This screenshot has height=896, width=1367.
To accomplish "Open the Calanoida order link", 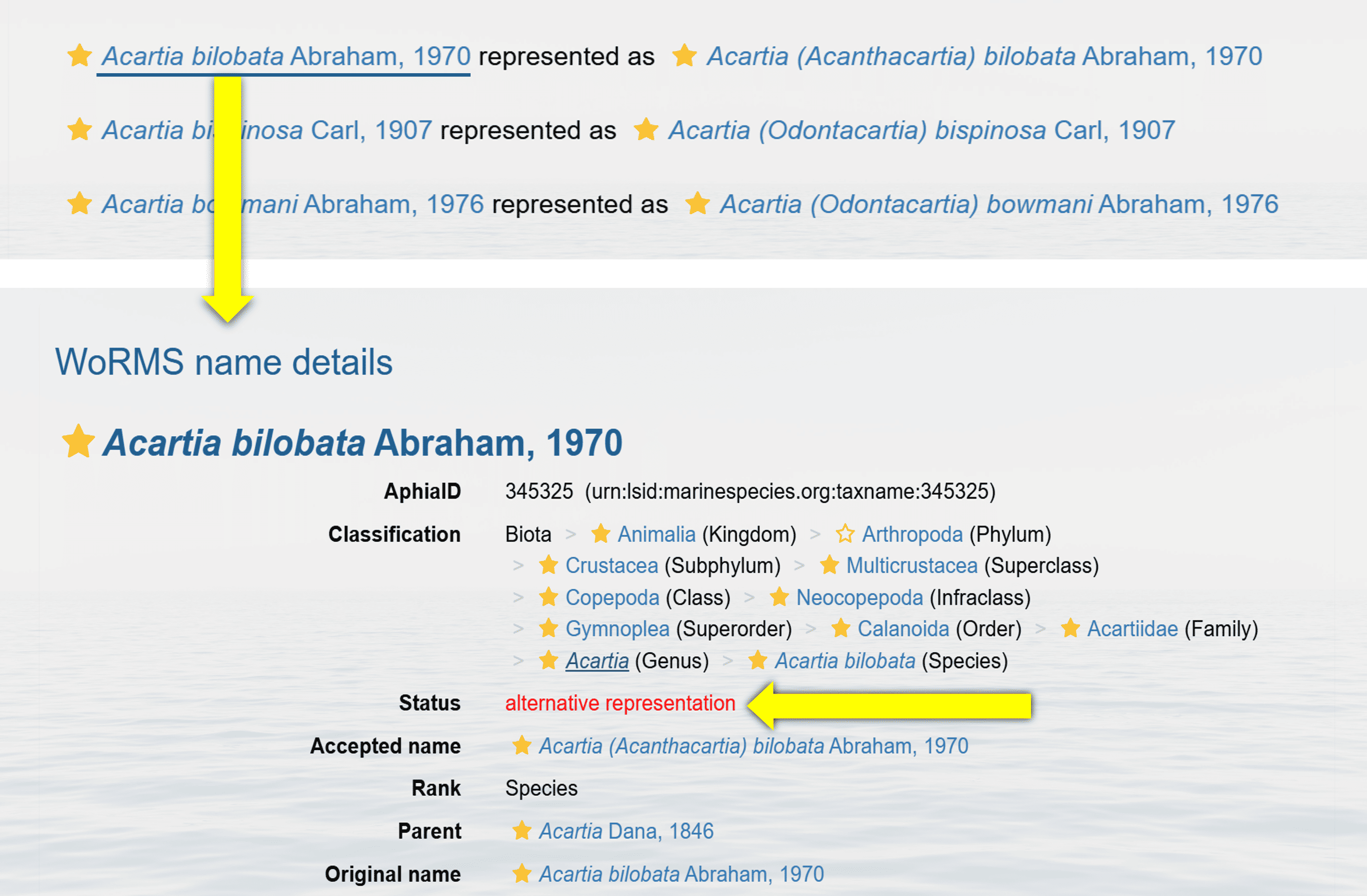I will click(903, 628).
